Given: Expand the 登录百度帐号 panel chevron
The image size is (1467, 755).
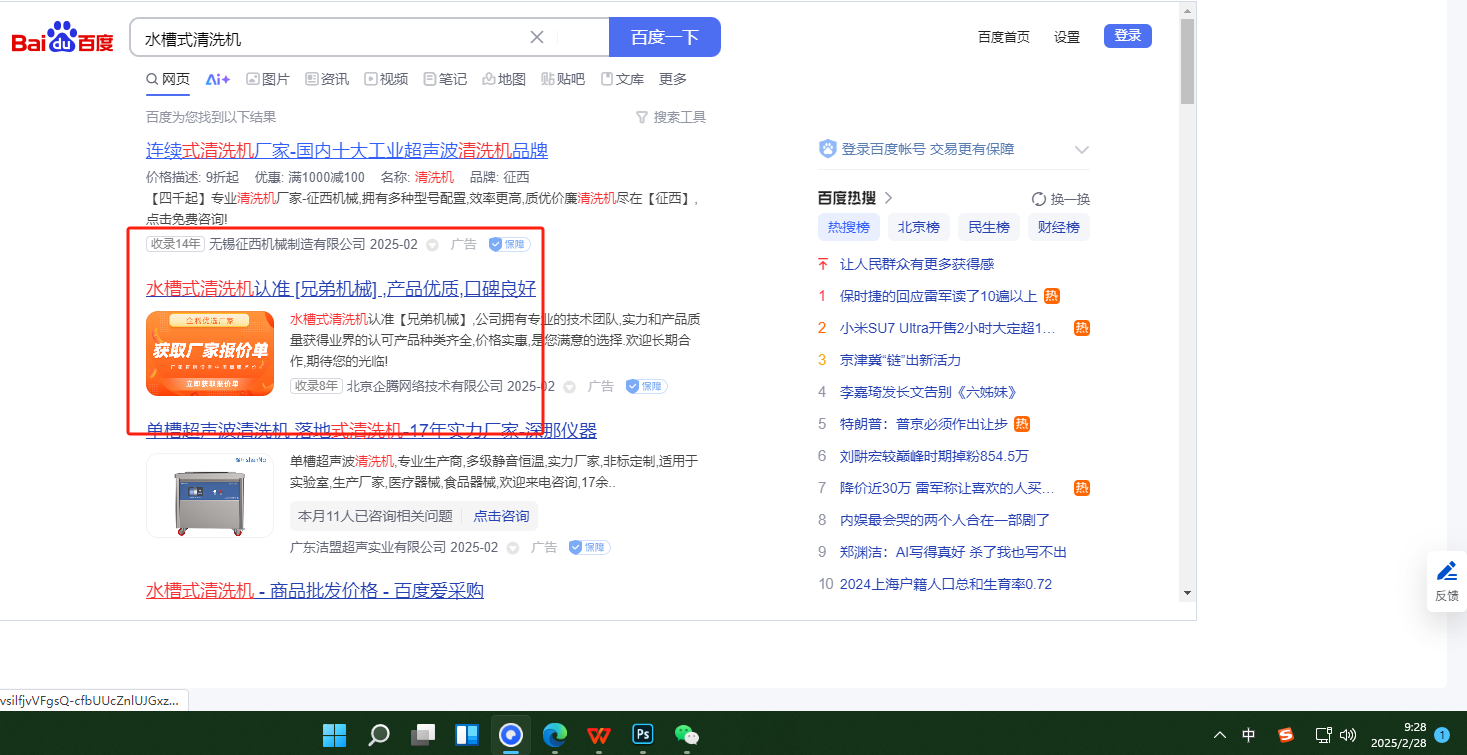Looking at the screenshot, I should pos(1081,150).
